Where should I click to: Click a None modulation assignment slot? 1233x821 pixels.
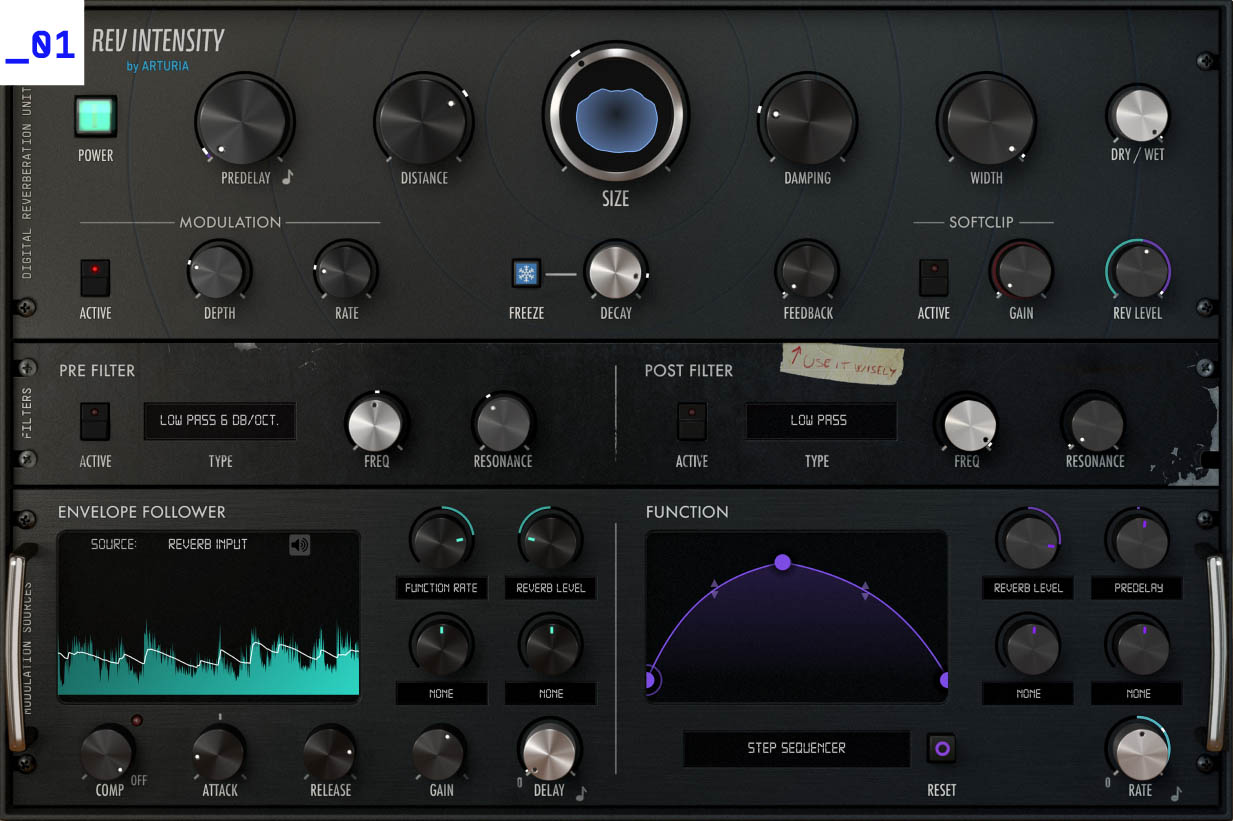pyautogui.click(x=441, y=693)
